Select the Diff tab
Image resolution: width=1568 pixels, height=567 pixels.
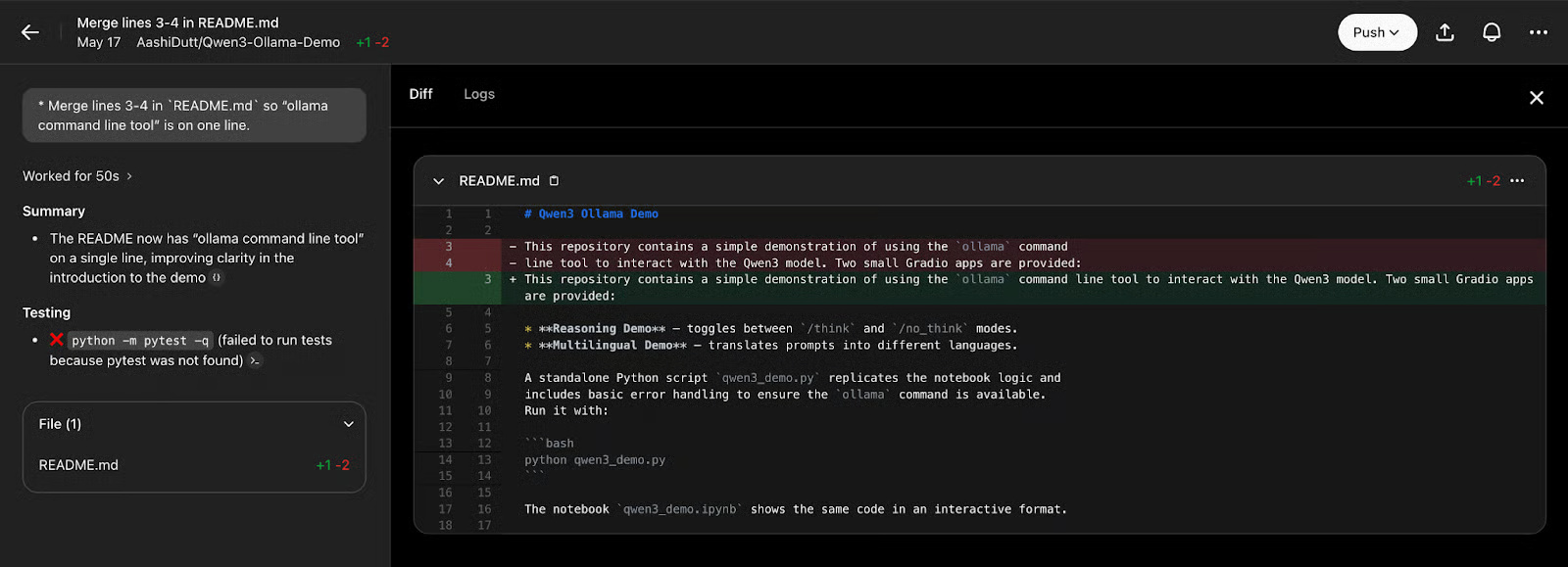coord(420,94)
